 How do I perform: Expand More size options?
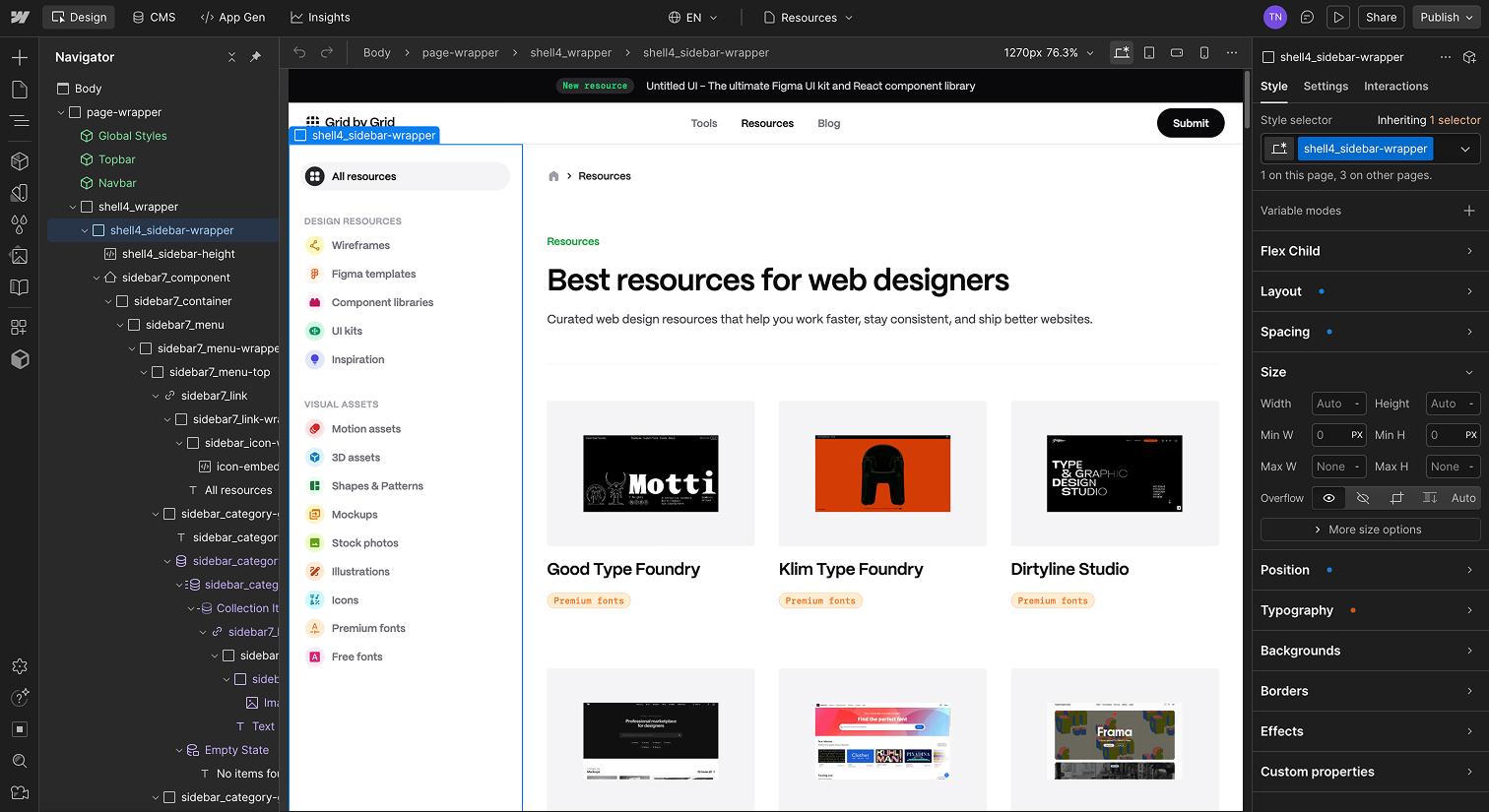(x=1370, y=530)
